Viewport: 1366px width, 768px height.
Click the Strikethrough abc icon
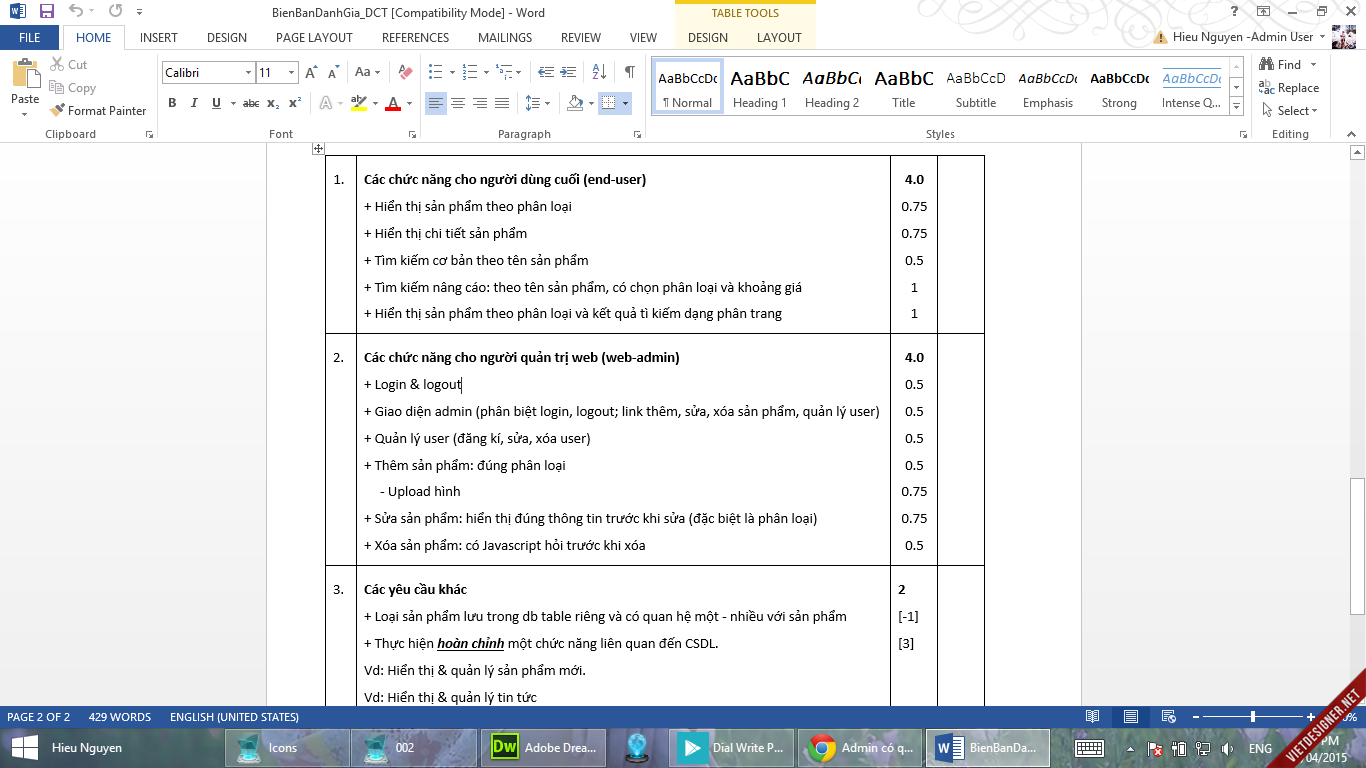(251, 103)
